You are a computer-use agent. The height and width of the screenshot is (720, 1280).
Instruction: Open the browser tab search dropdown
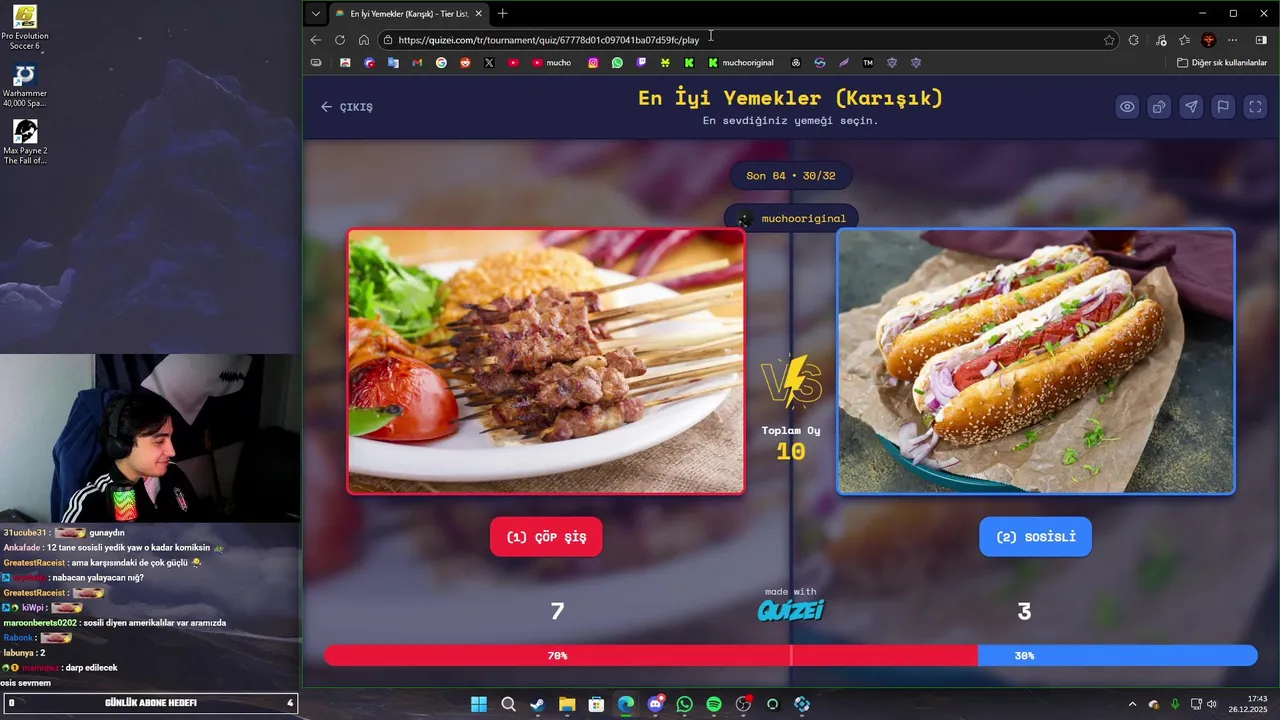pyautogui.click(x=316, y=13)
